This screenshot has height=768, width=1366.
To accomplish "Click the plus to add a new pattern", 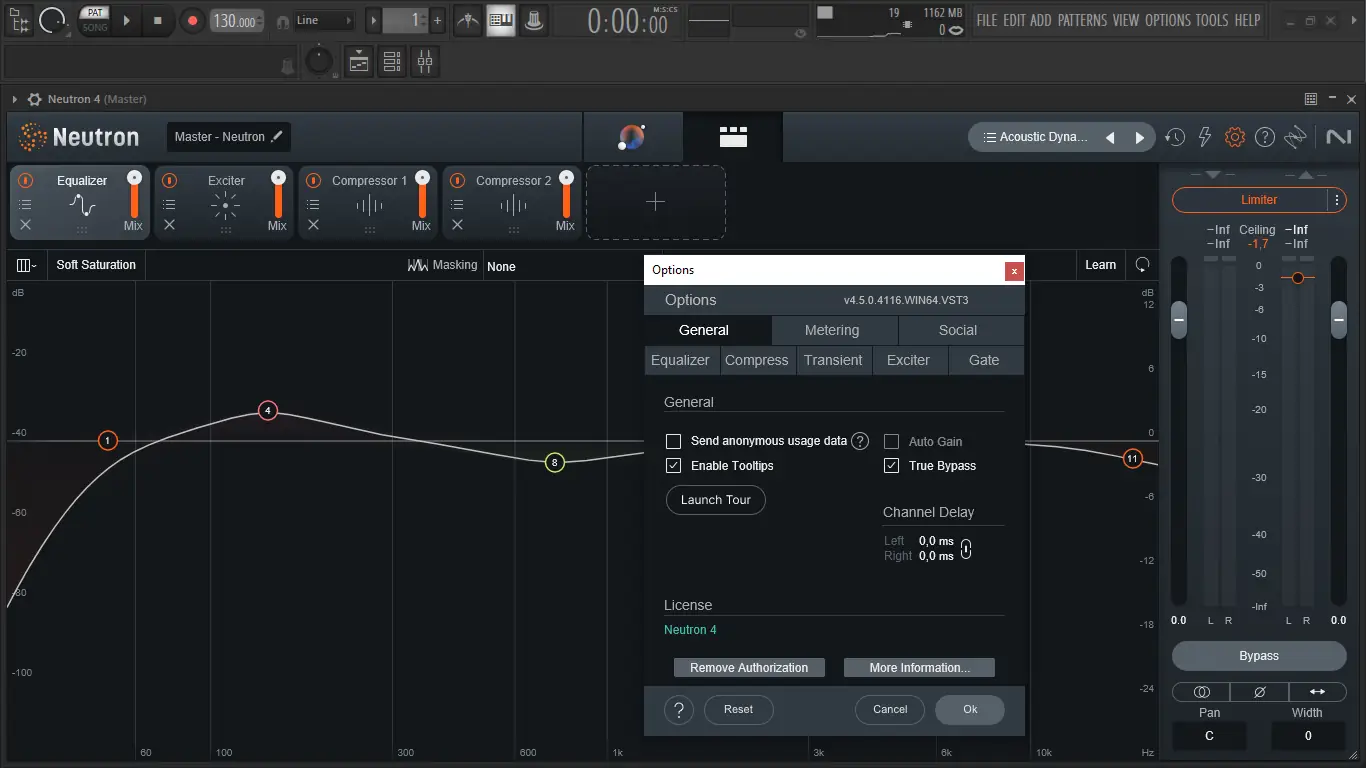I will pos(438,20).
